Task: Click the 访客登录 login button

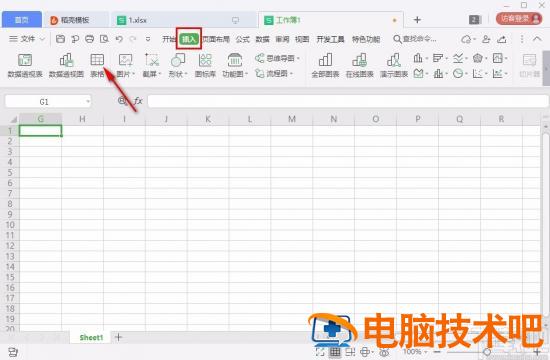Action: tap(519, 19)
